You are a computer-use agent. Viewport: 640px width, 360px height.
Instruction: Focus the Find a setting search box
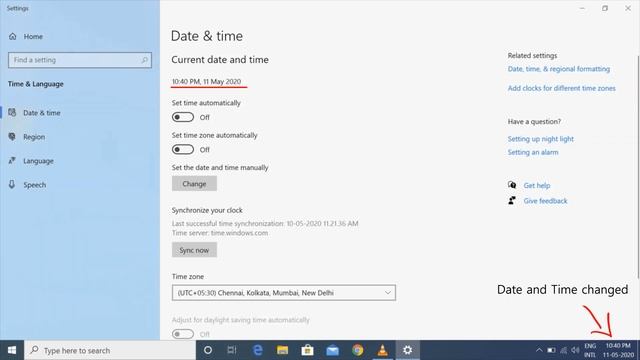point(80,60)
